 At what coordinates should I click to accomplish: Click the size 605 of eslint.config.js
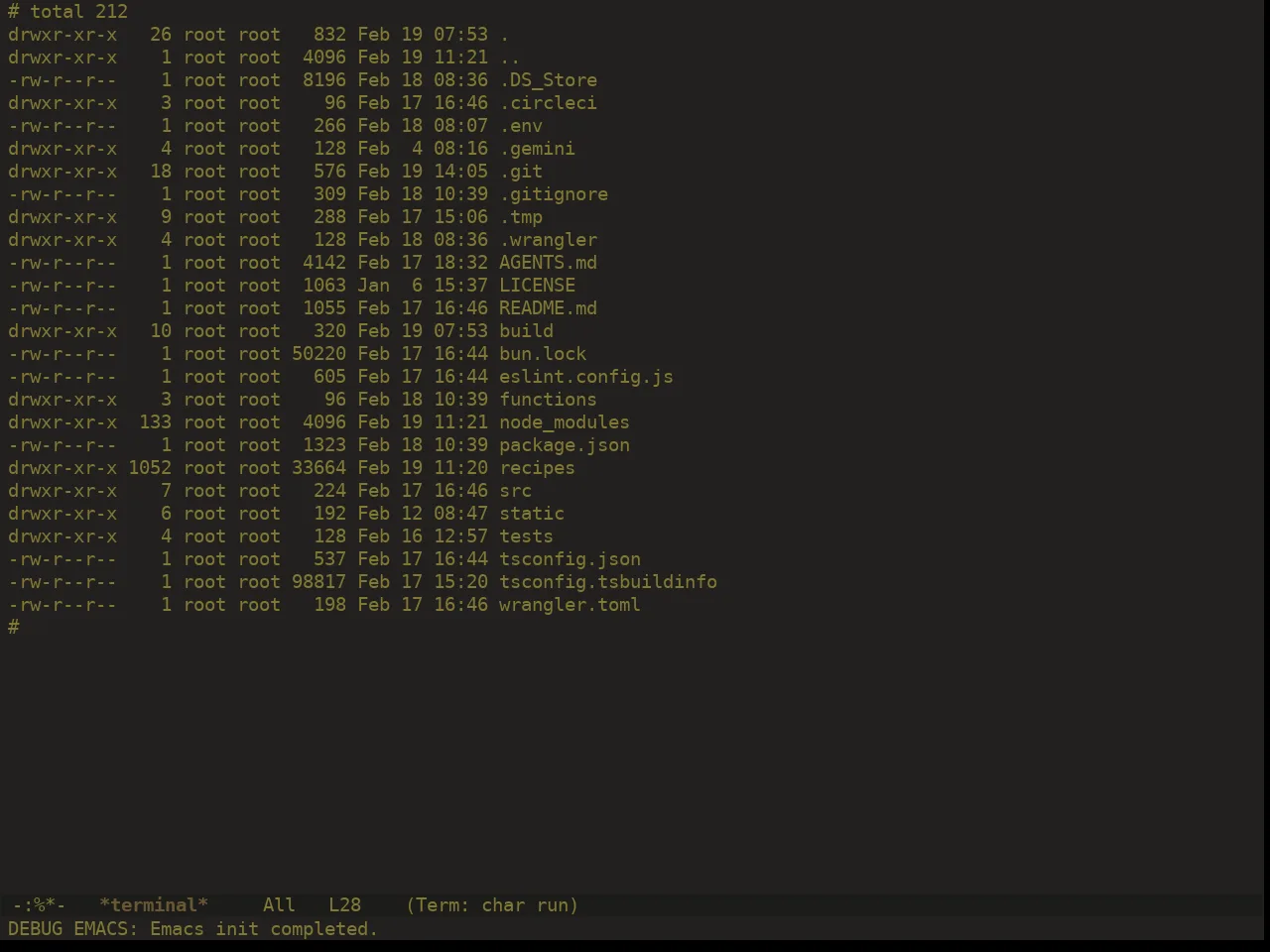click(x=329, y=377)
